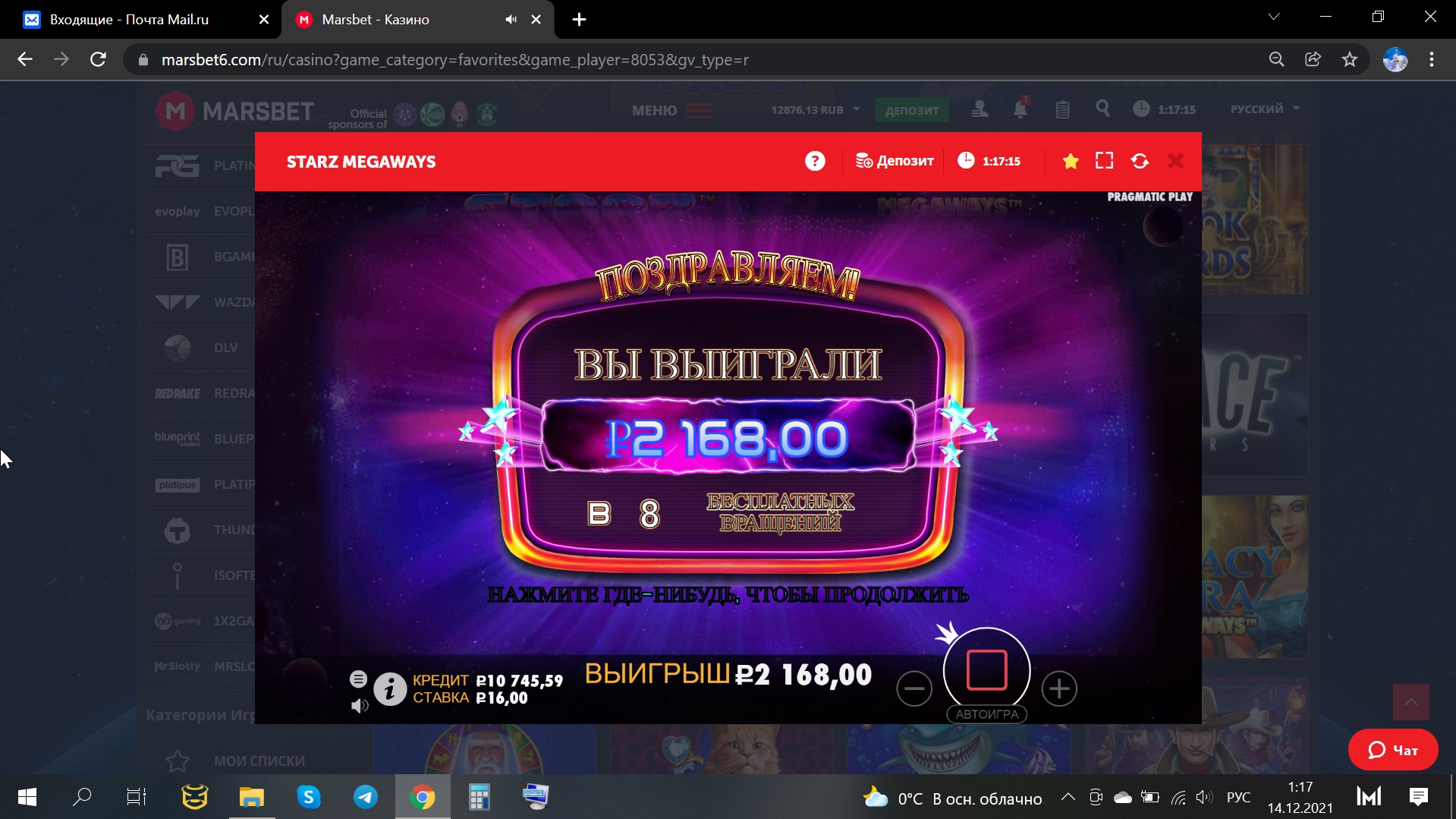
Task: Increase the bet with plus button
Action: point(1059,688)
